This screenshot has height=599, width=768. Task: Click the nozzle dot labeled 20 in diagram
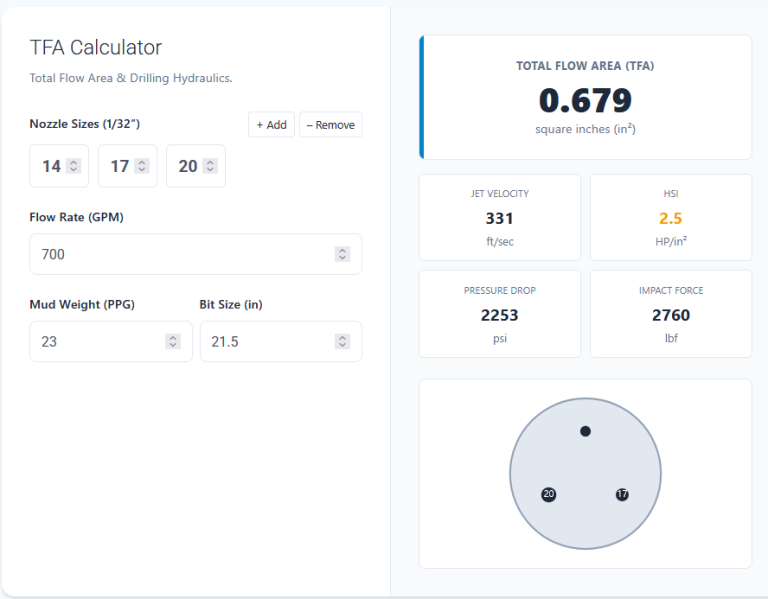coord(548,495)
